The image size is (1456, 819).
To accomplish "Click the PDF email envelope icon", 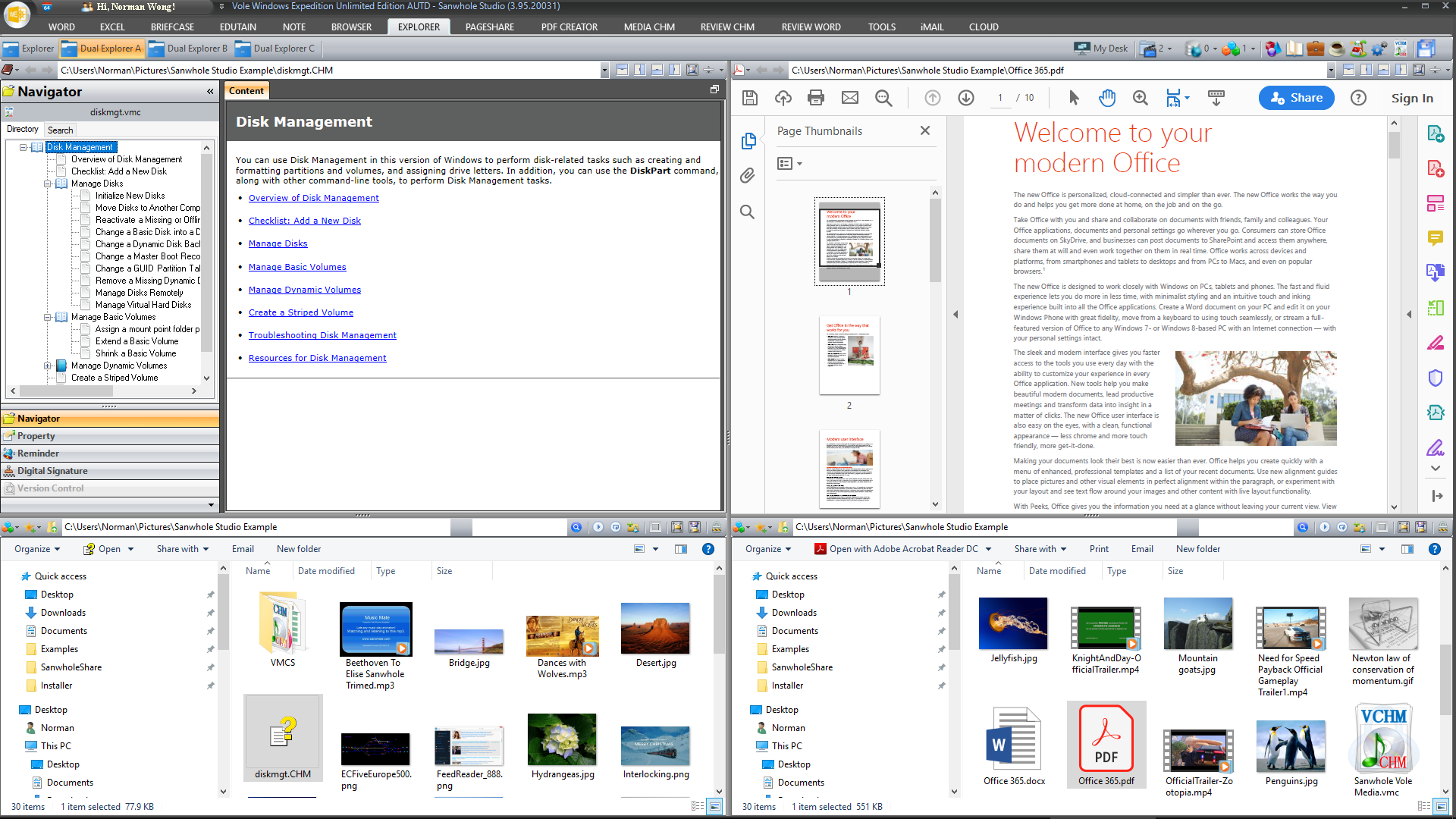I will coord(850,98).
